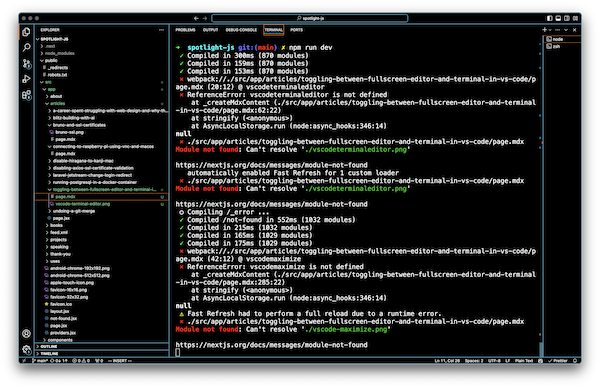Collapse the bruno-and-ssl-certificates folder
This screenshot has height=388, width=600.
coord(101,125)
